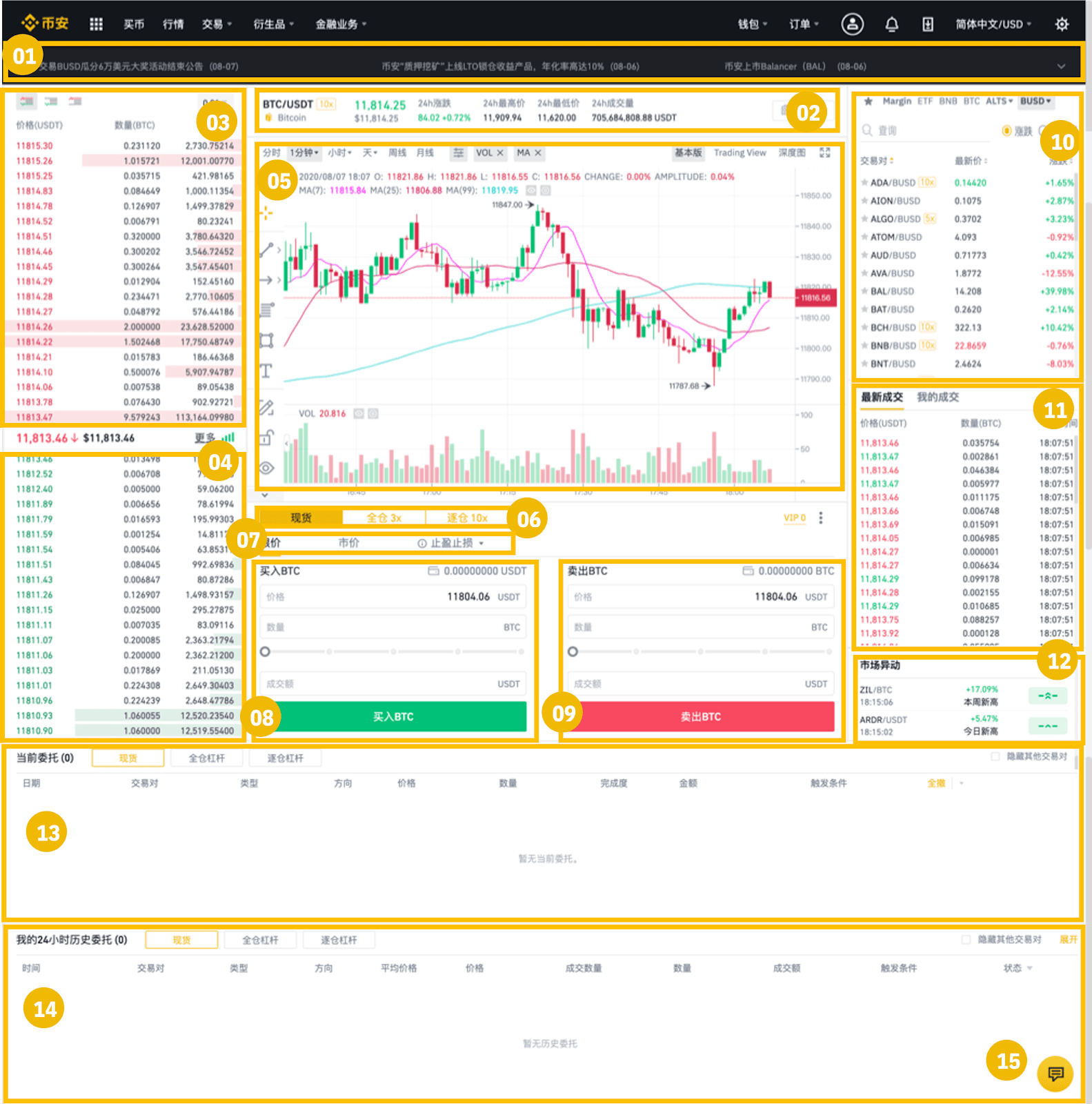Select the sell-orders-only order book view icon
1092x1104 pixels.
click(x=75, y=101)
